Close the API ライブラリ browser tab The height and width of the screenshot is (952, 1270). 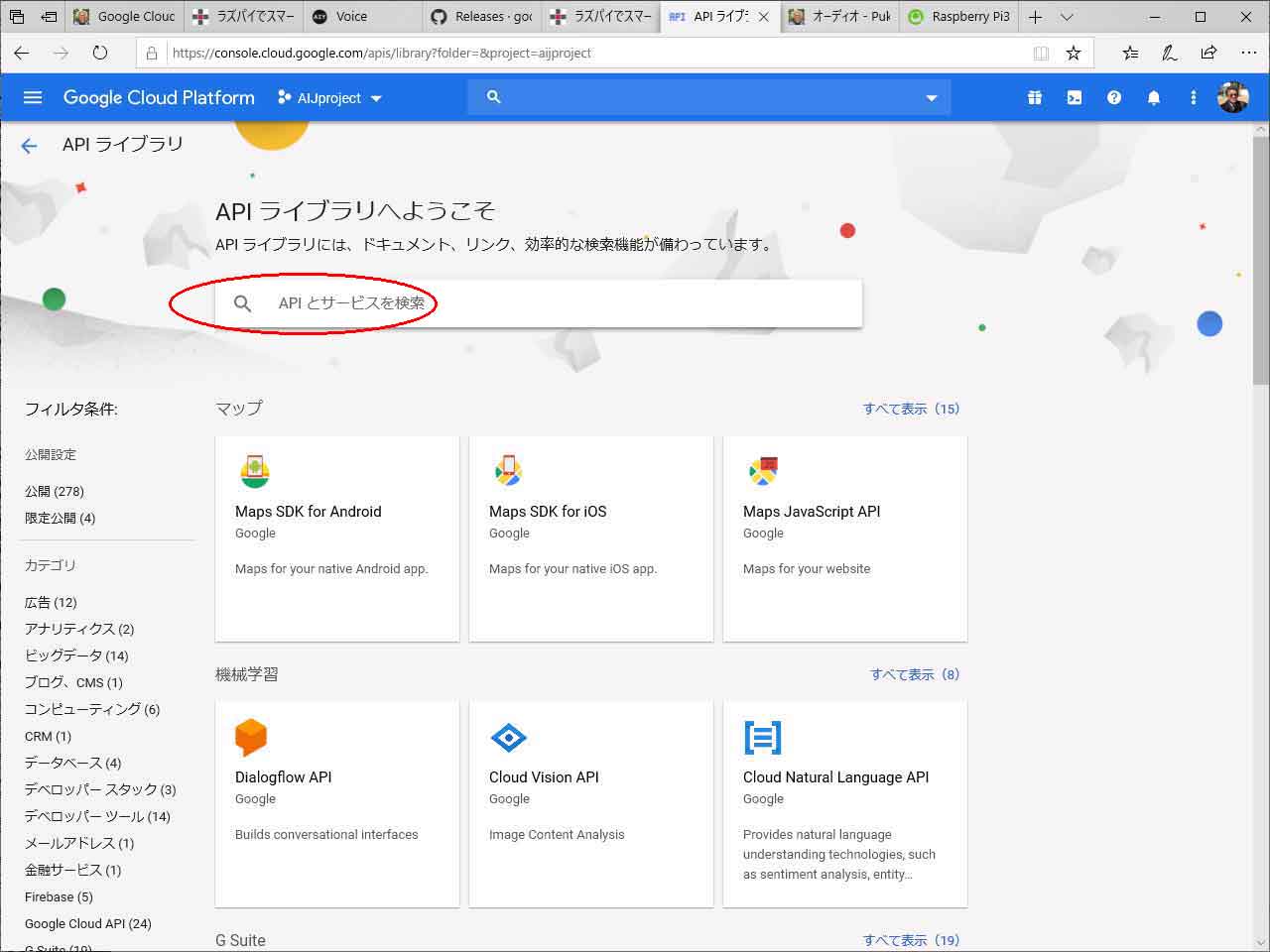pyautogui.click(x=764, y=17)
